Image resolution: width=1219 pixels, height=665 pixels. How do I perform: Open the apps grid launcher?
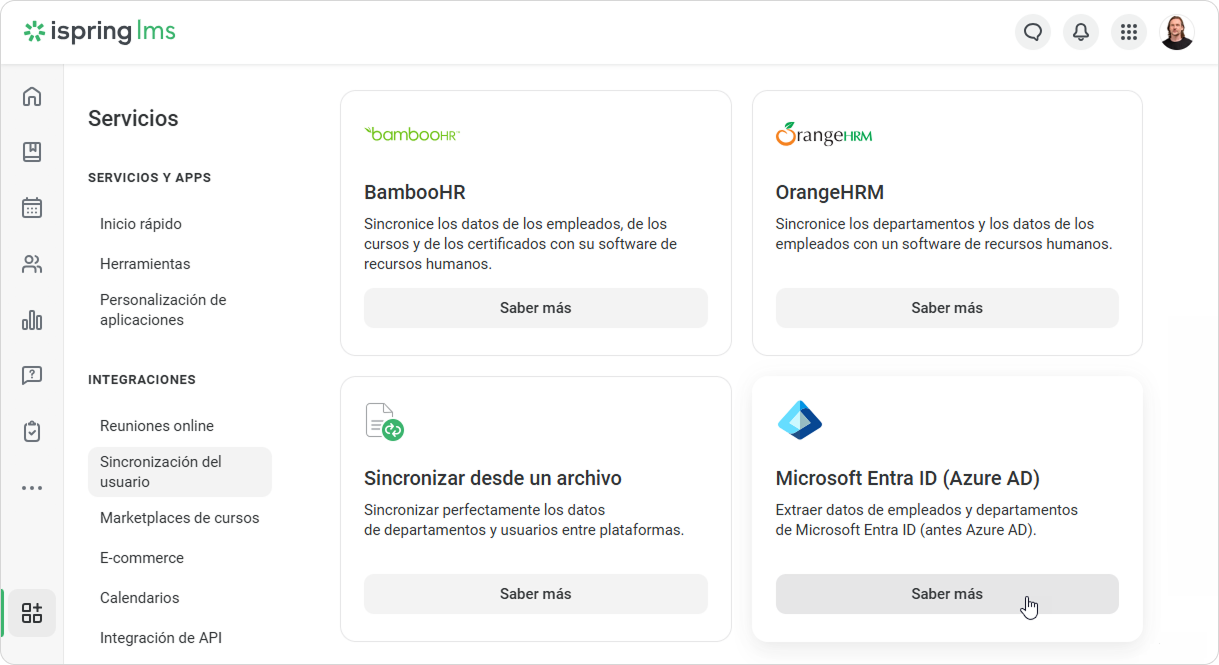pyautogui.click(x=1129, y=32)
